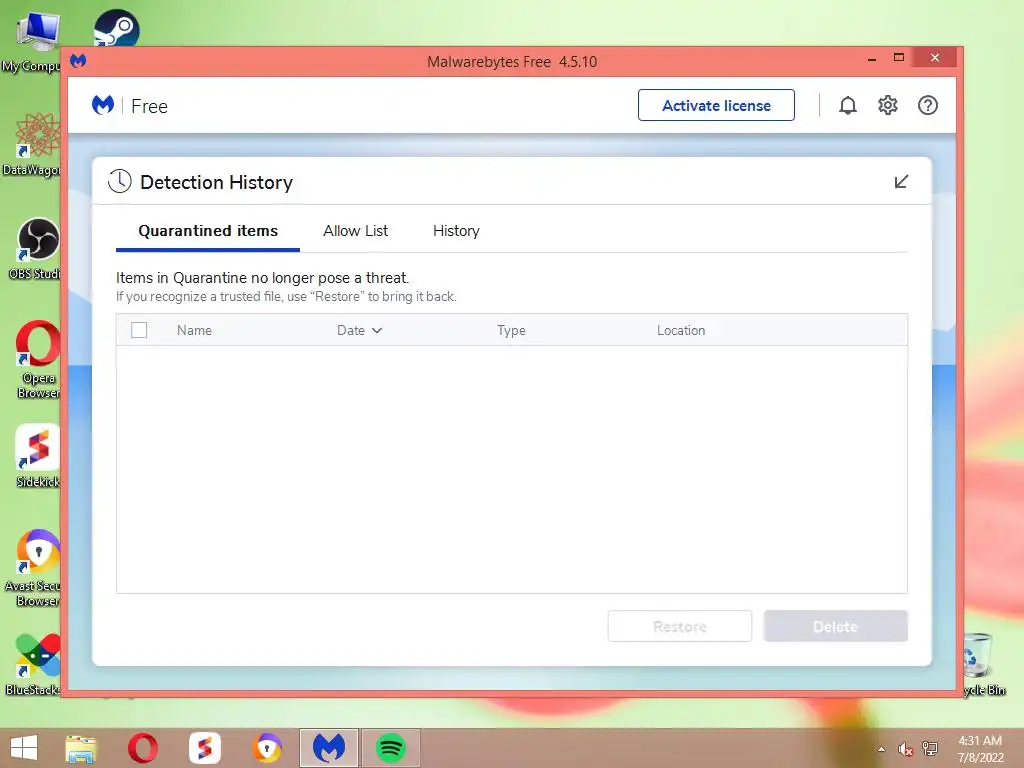Select Malwarebytes in the taskbar
1024x768 pixels.
328,748
